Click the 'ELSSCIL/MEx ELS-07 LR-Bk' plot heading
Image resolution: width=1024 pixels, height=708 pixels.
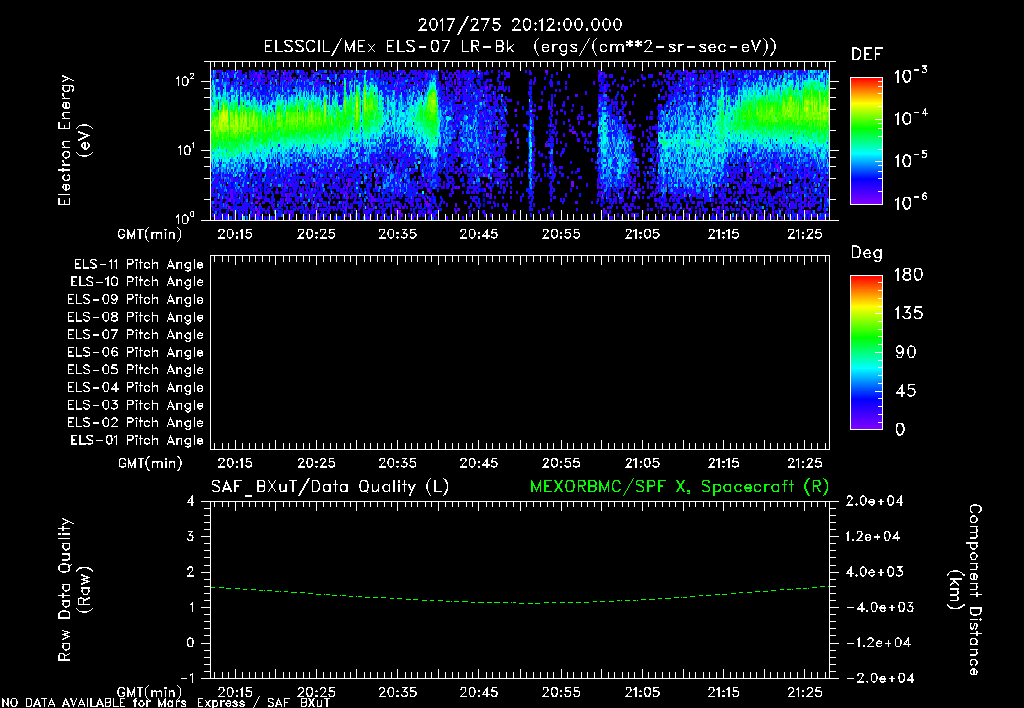pyautogui.click(x=389, y=47)
